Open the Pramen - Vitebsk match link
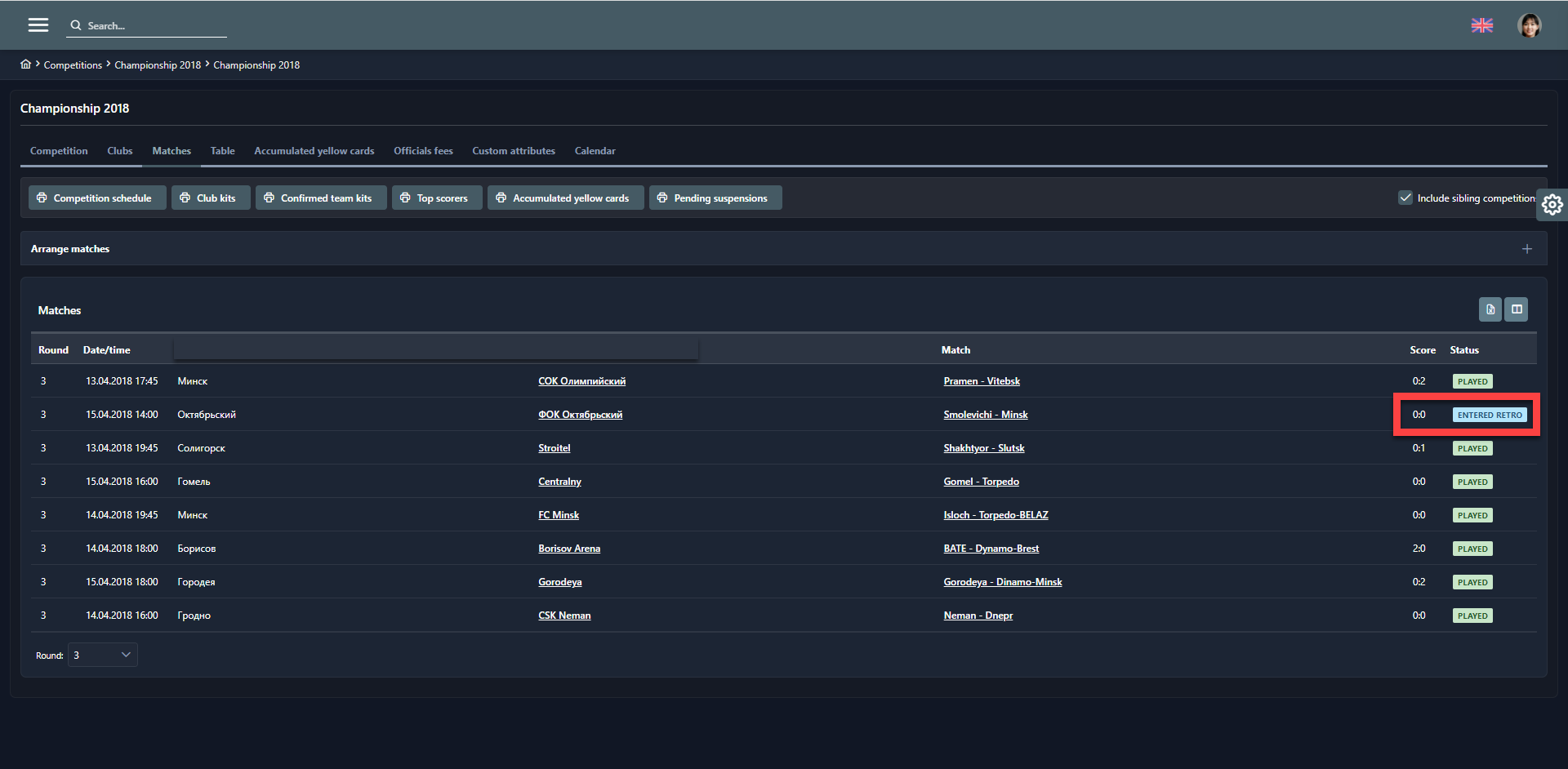This screenshot has width=1568, height=769. [981, 381]
